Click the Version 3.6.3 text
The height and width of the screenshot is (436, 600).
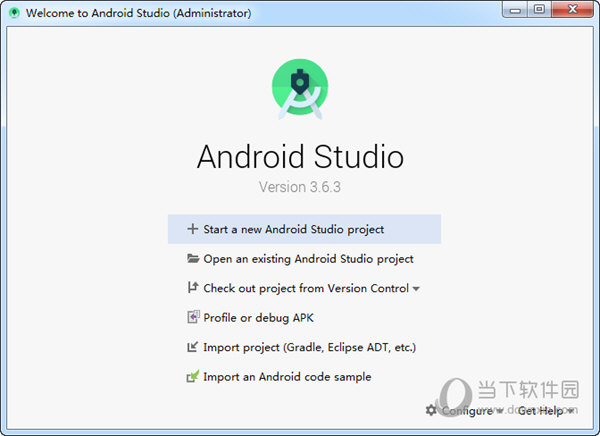click(x=300, y=187)
